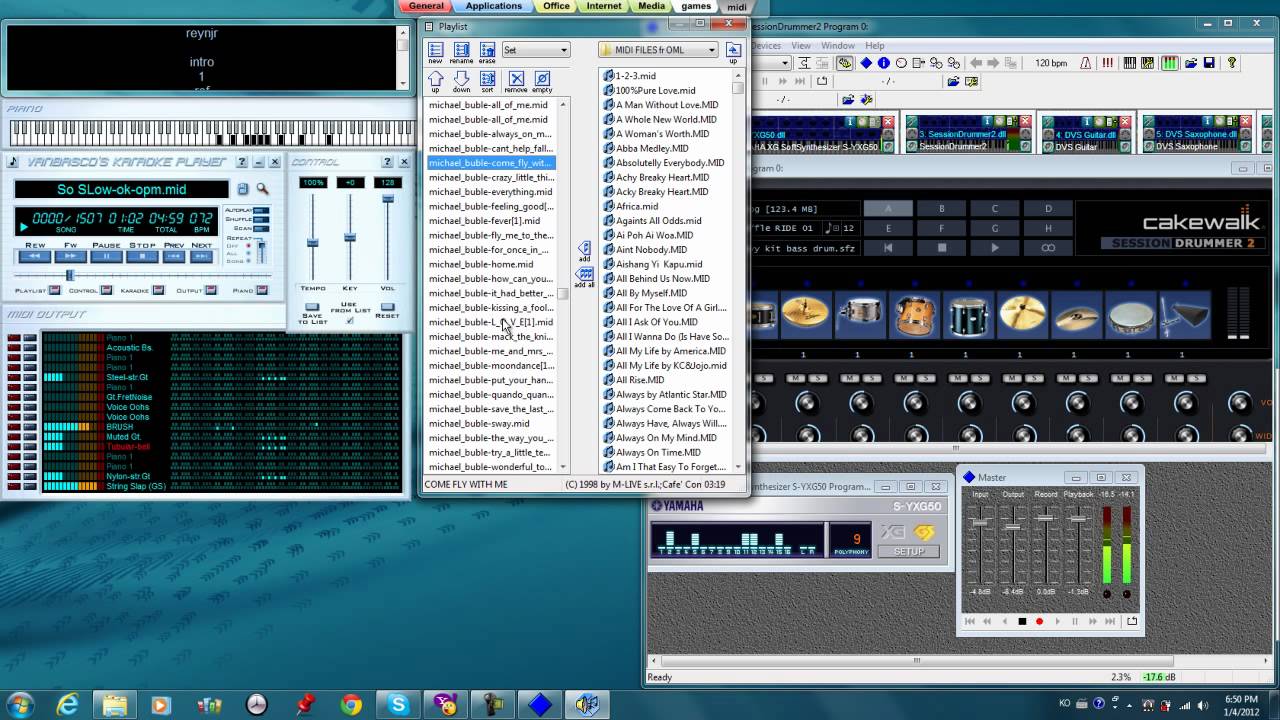
Task: Click the blue diamond icon in host toolbar
Action: coord(866,63)
